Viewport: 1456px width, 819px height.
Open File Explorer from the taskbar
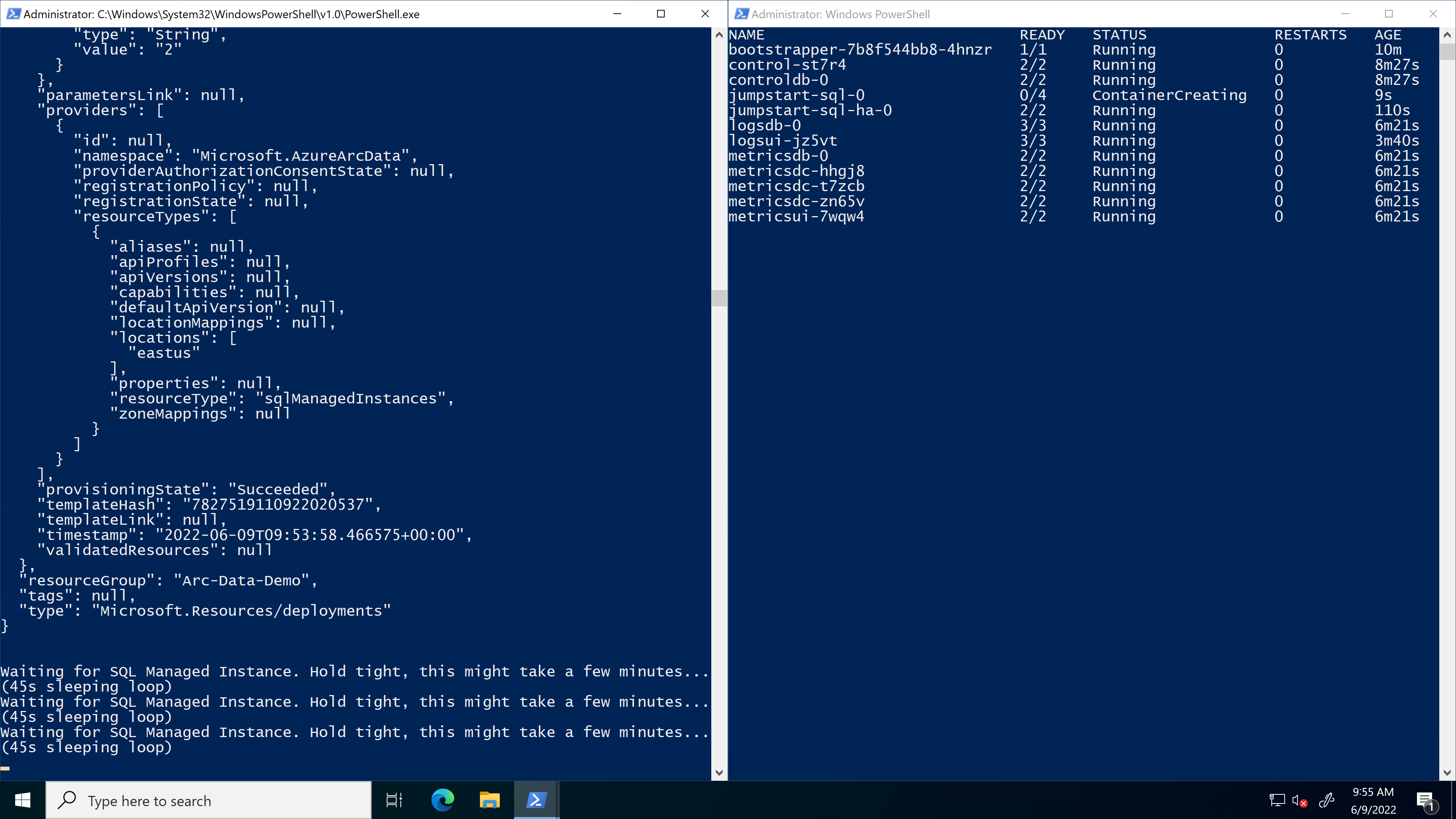pos(490,800)
